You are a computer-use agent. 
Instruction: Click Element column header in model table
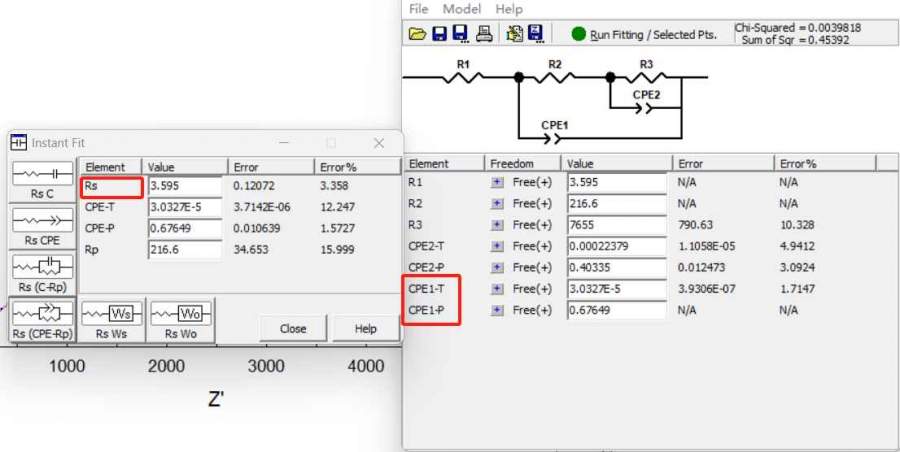[444, 164]
